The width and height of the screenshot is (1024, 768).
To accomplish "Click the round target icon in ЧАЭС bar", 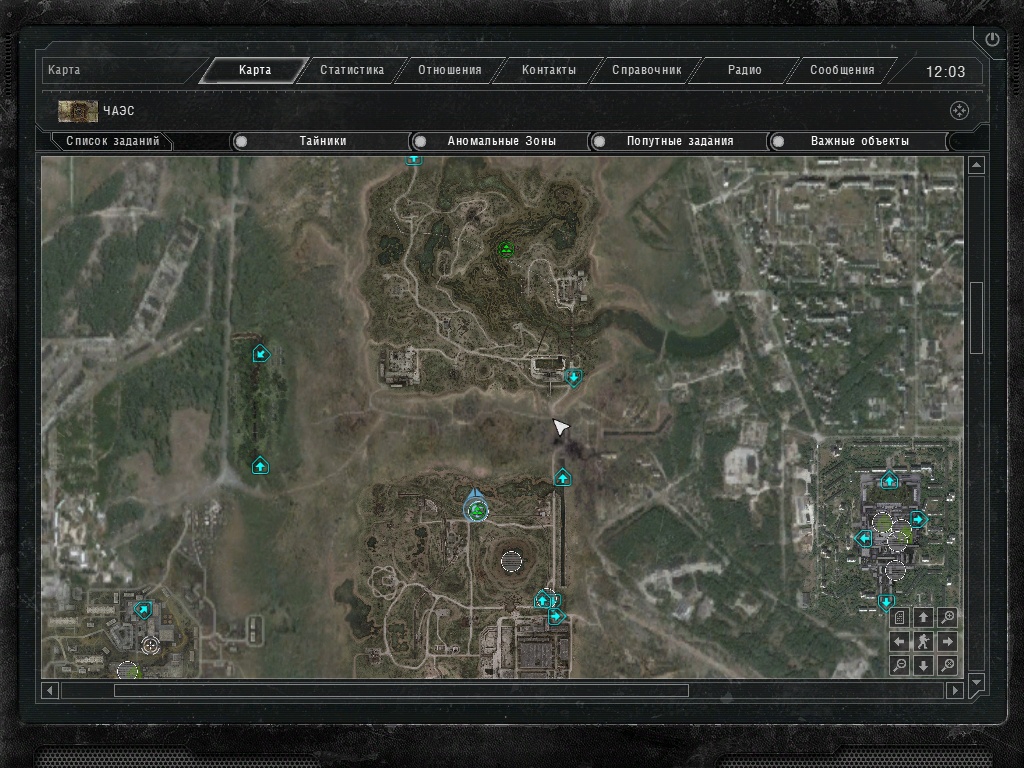I will [959, 111].
